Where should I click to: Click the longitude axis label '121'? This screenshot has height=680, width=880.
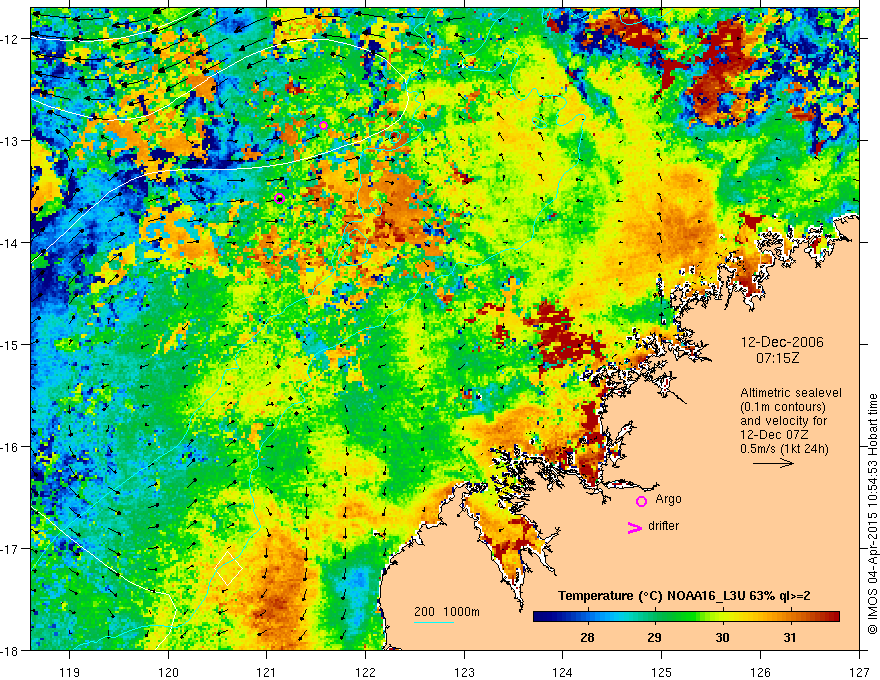point(267,673)
